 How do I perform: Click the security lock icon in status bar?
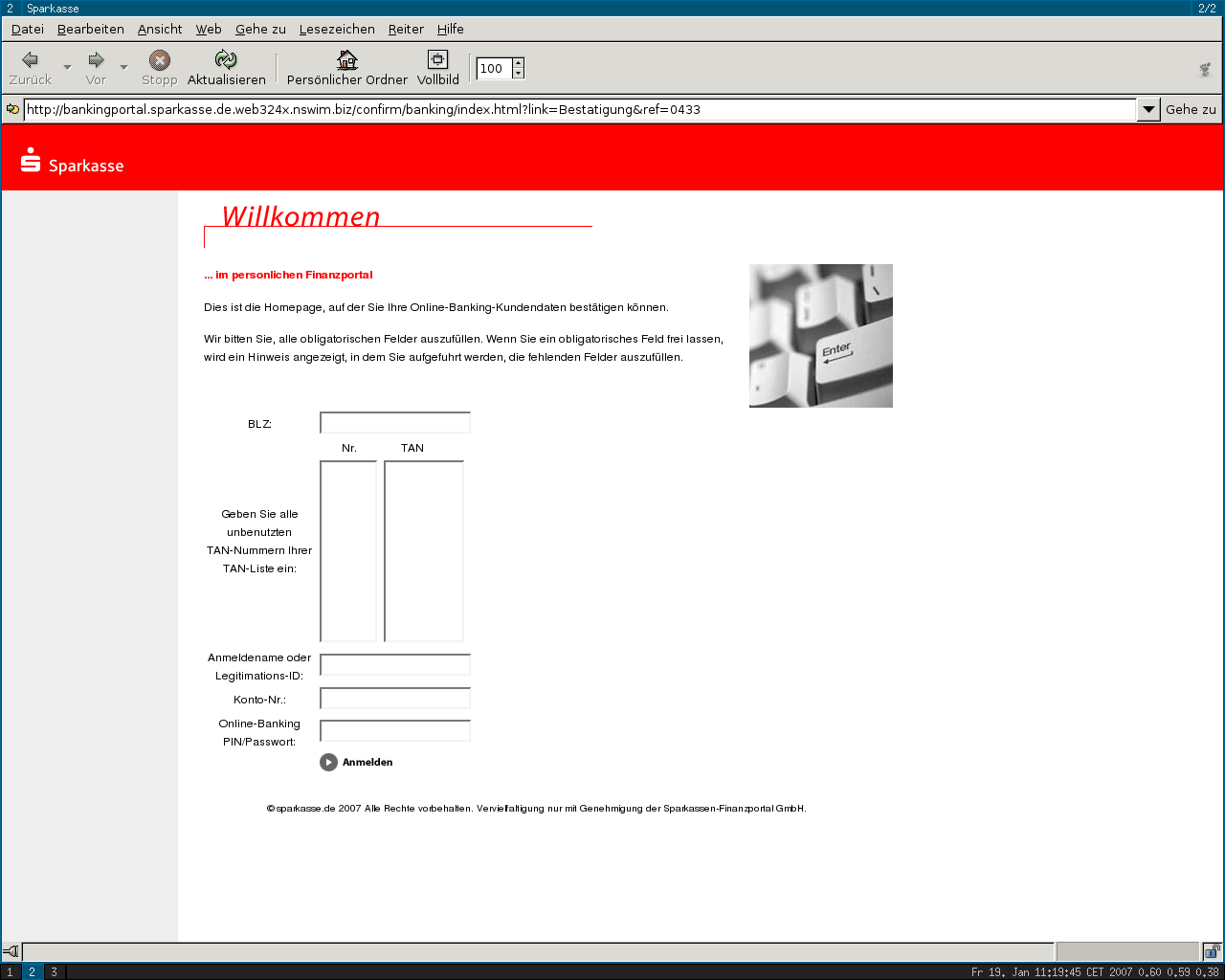[1212, 951]
